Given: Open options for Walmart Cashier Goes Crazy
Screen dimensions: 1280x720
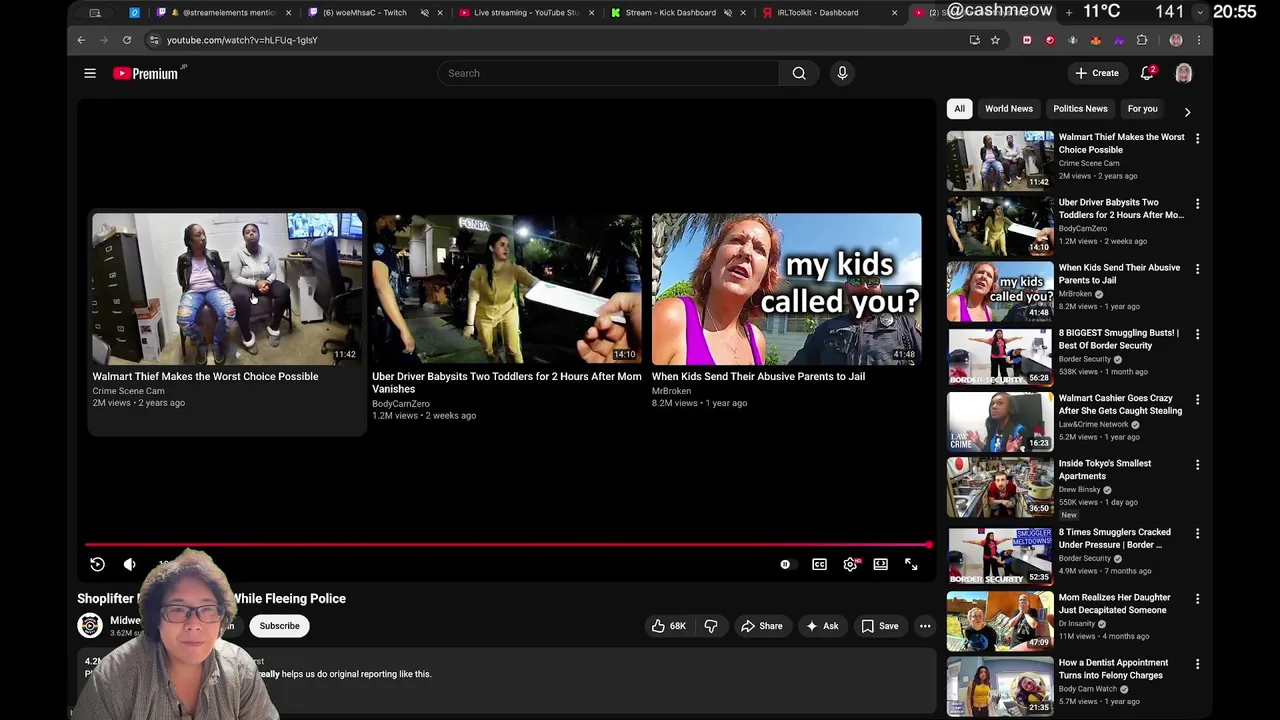Looking at the screenshot, I should 1197,399.
